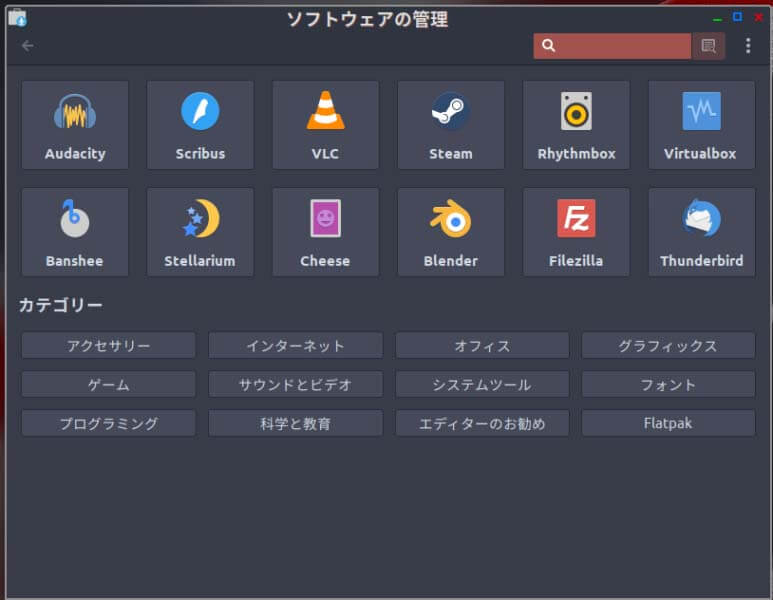Browse the ゲーム category

pos(108,385)
